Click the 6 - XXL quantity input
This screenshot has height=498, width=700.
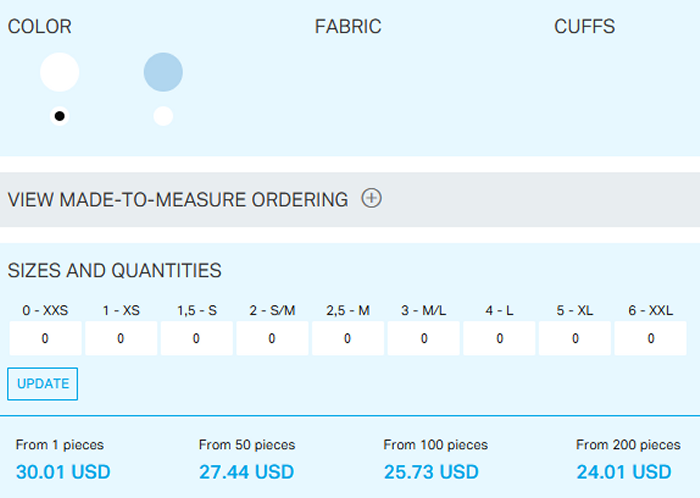click(651, 339)
